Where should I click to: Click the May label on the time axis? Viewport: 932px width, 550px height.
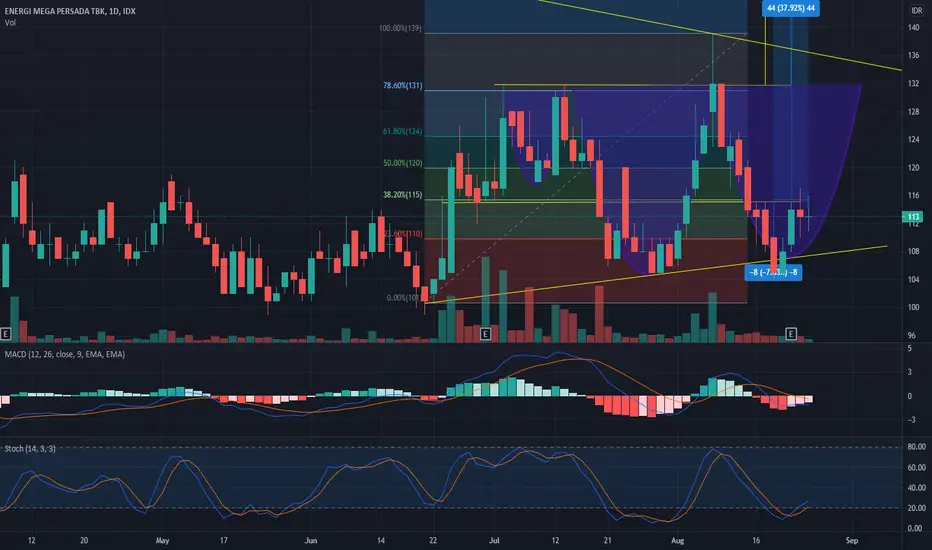pos(162,541)
